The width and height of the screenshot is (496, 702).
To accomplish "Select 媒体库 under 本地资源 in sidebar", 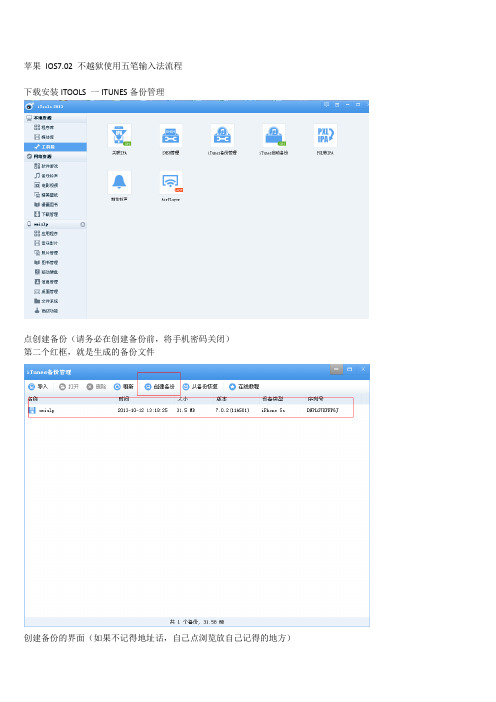I will click(x=44, y=137).
